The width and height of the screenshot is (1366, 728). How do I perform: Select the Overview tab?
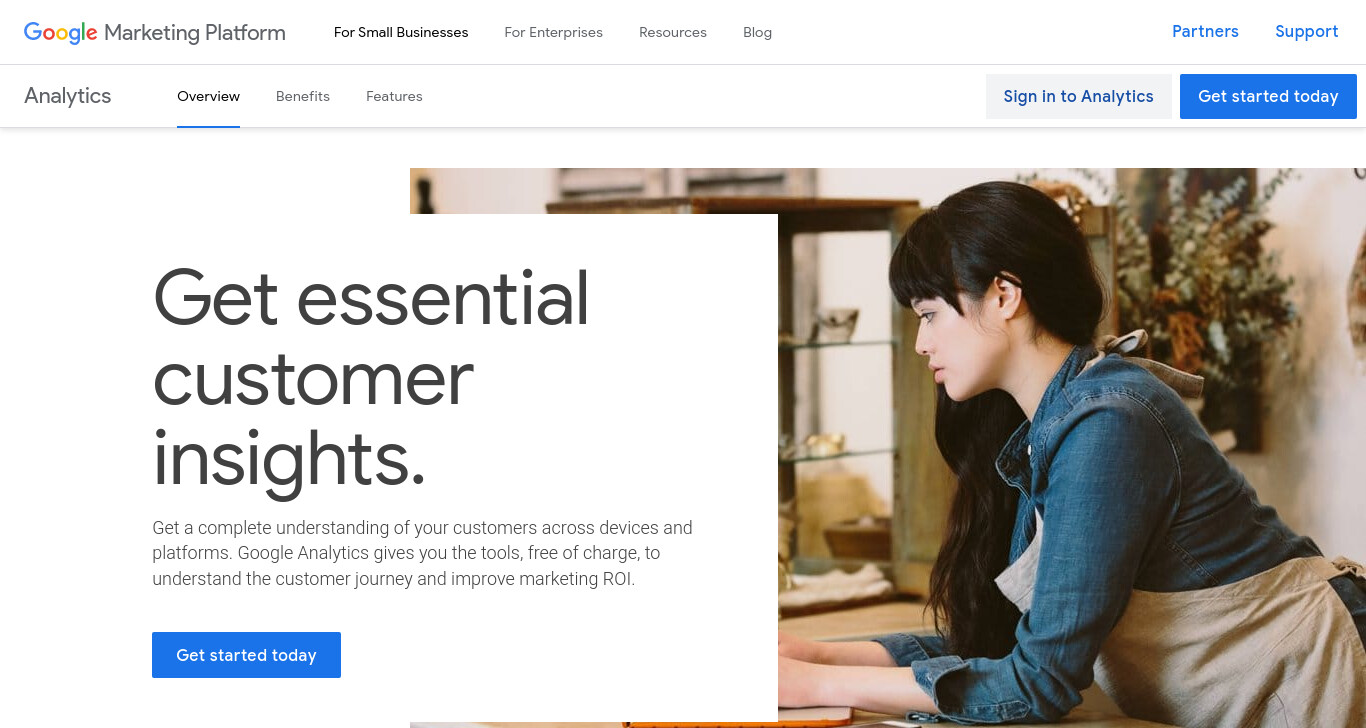tap(208, 96)
